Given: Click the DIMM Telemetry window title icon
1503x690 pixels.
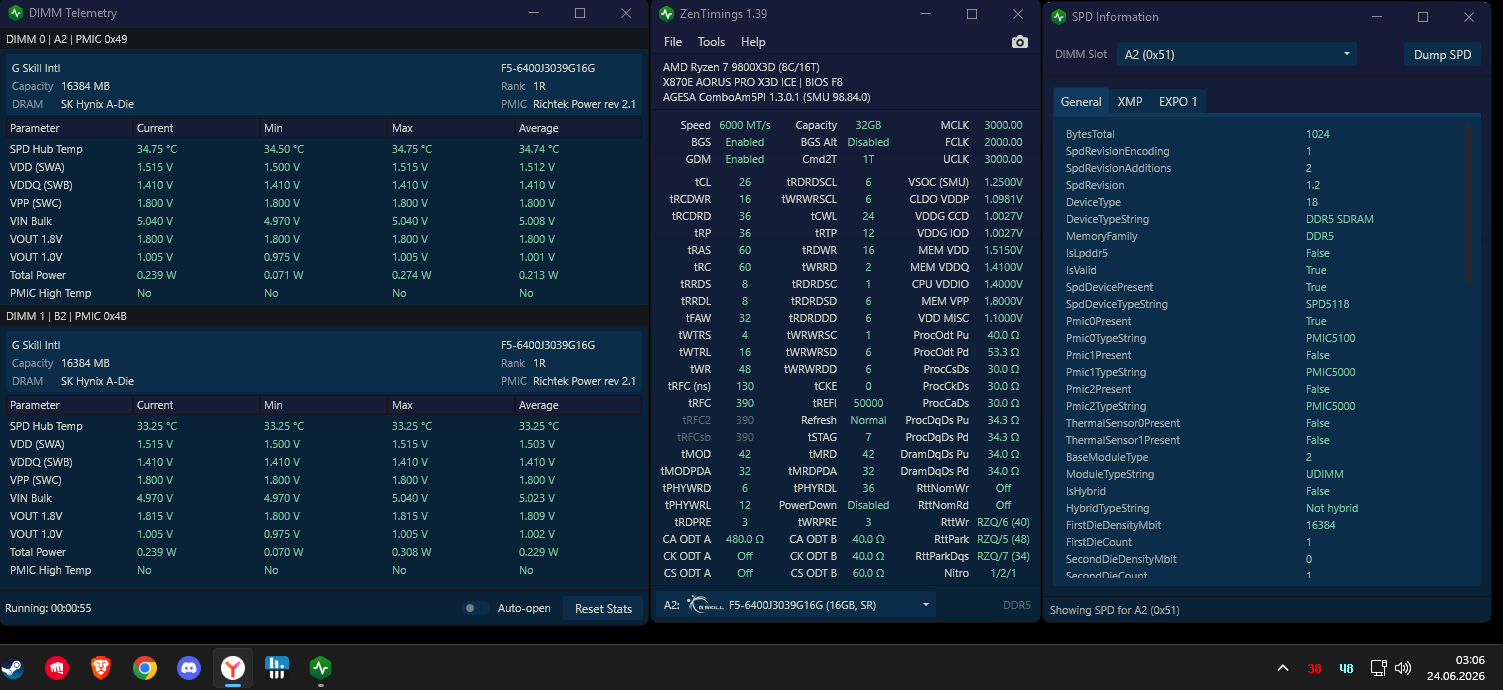Looking at the screenshot, I should pos(15,13).
